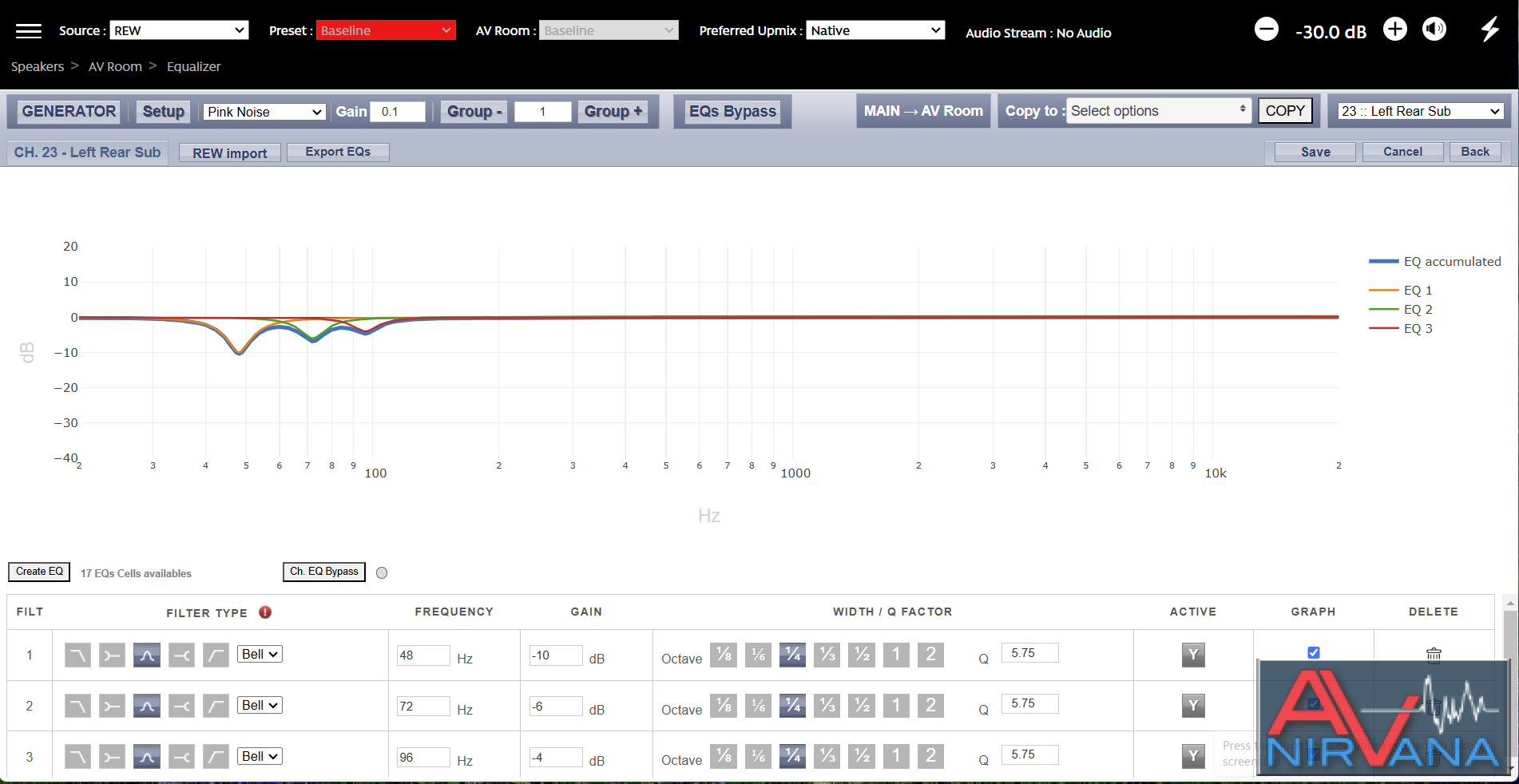The width and height of the screenshot is (1519, 784).
Task: Click the red filter type info icon
Action: click(265, 612)
